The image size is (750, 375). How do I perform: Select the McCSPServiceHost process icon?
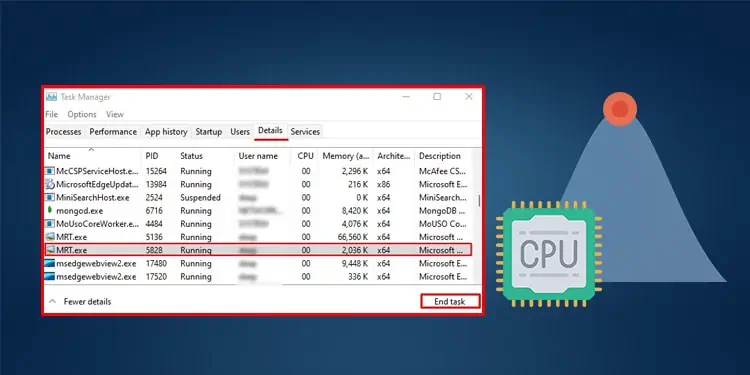(x=50, y=171)
